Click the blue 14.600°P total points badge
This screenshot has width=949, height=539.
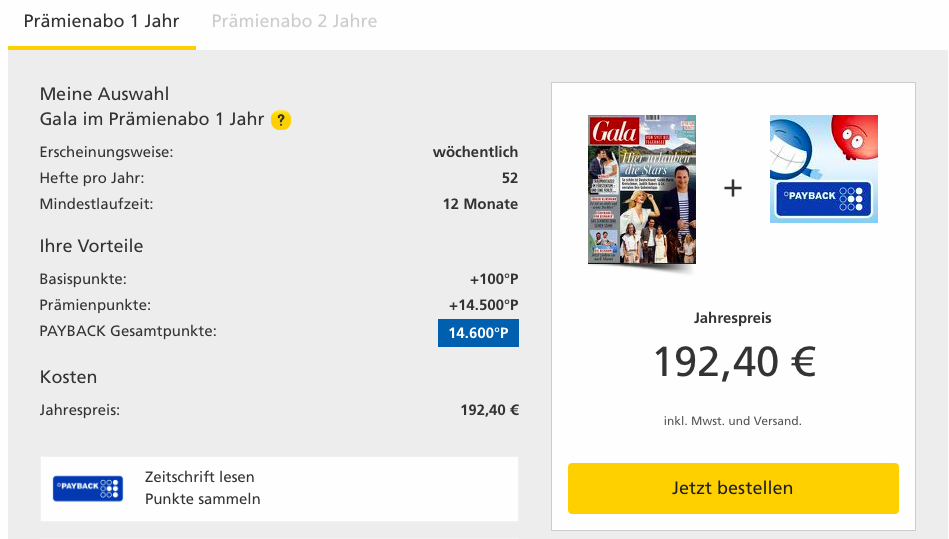click(x=478, y=332)
